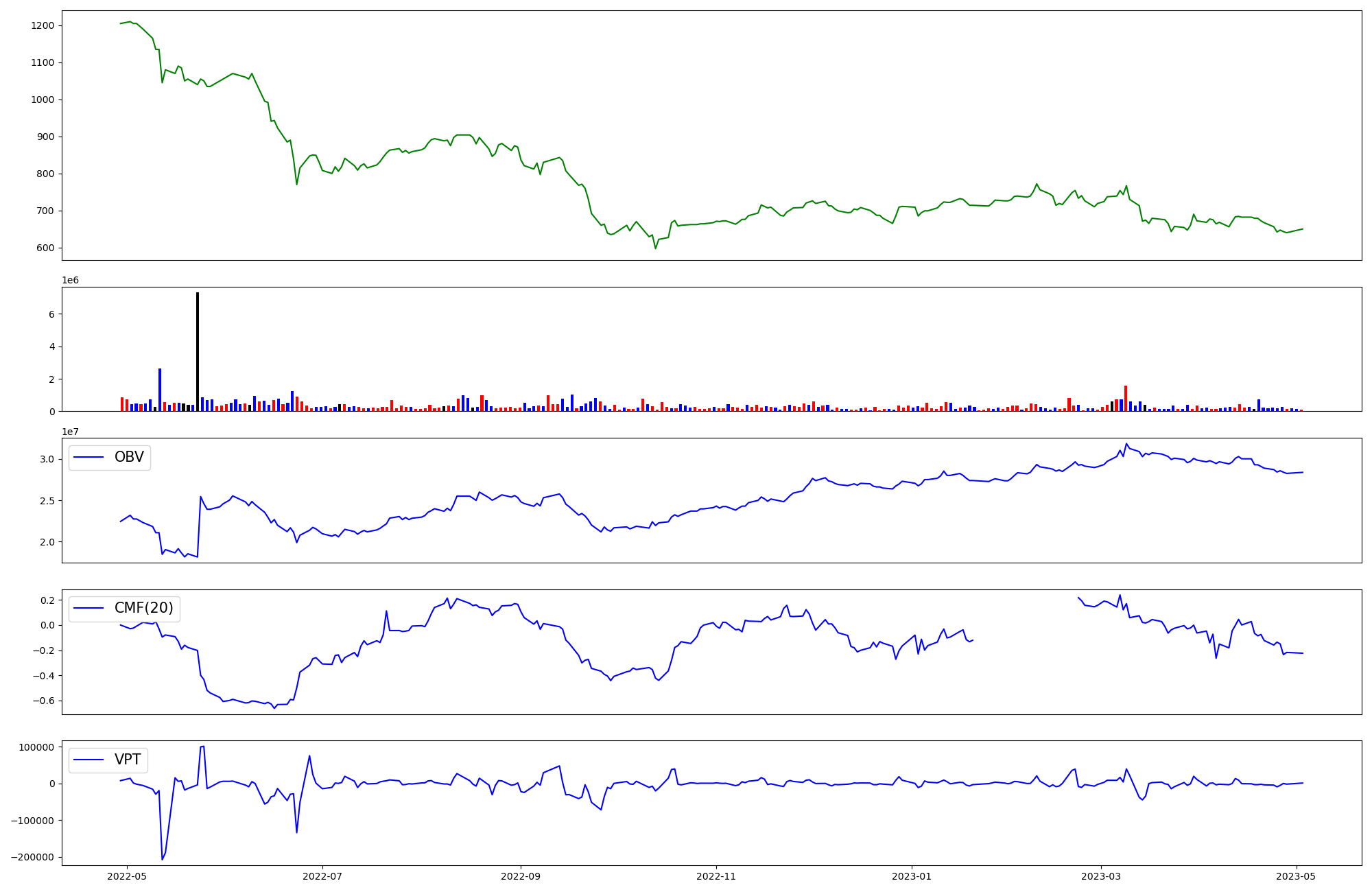Screen dimensions: 1372x892
Task: Click the 600 tick on the price axis
Action: (45, 248)
